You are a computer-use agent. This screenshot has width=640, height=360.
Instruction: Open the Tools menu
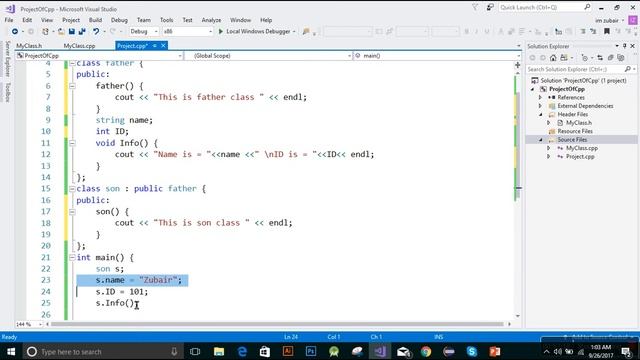(x=167, y=20)
